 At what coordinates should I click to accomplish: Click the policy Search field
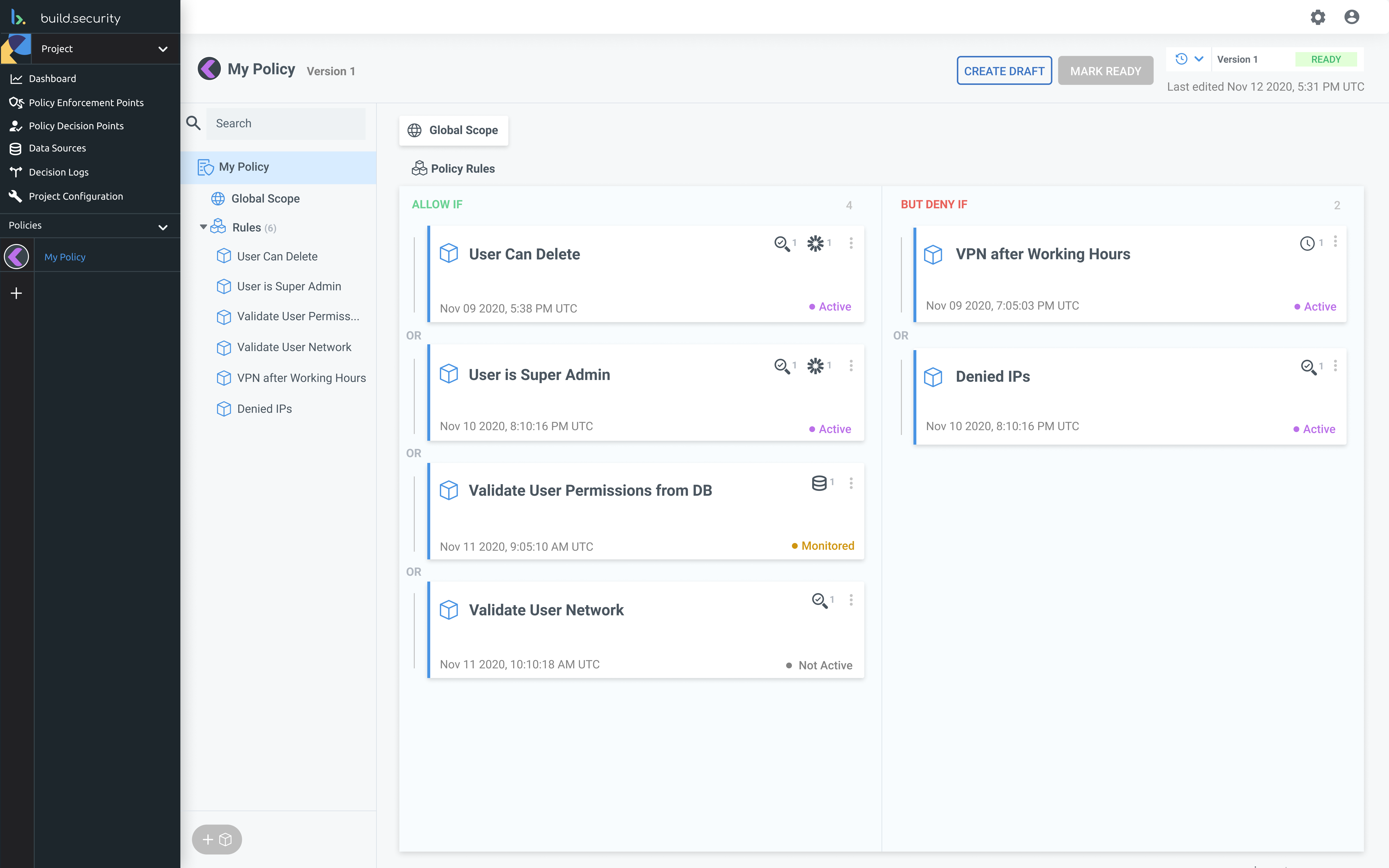(x=285, y=123)
